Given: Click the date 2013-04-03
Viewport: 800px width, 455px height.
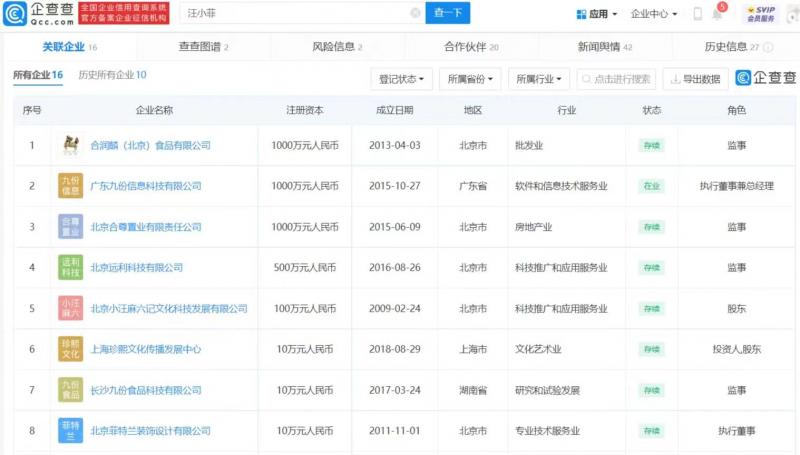Looking at the screenshot, I should [x=395, y=145].
